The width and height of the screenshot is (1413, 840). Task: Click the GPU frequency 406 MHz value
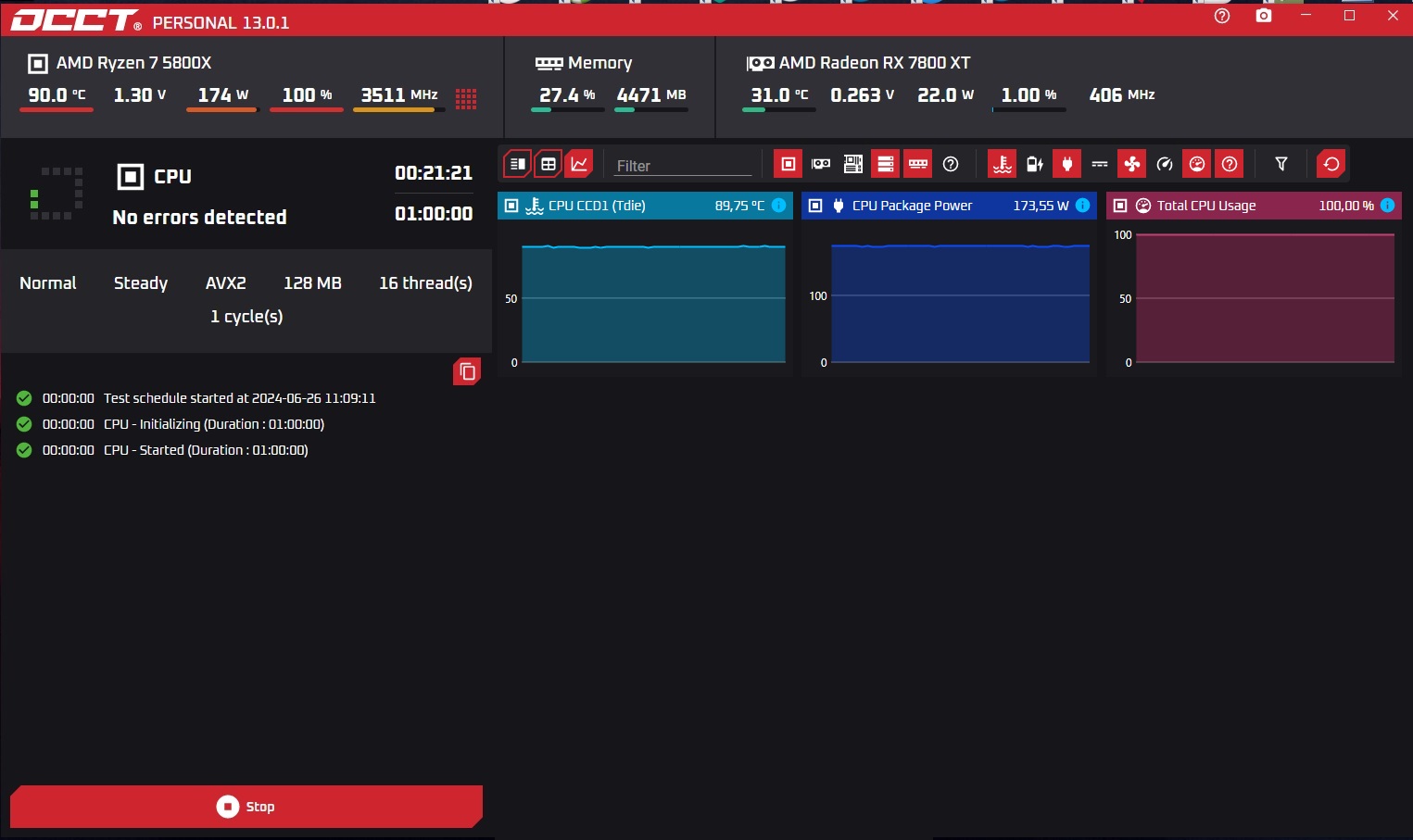1122,95
